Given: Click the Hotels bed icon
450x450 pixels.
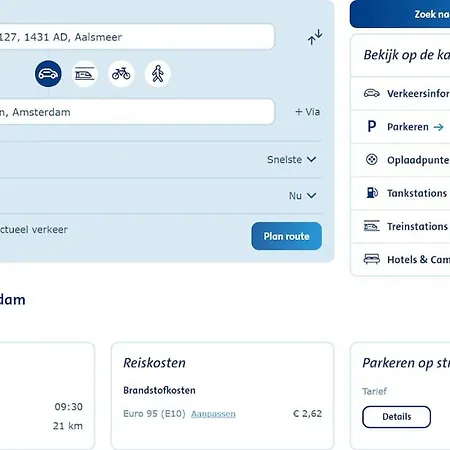Looking at the screenshot, I should pyautogui.click(x=372, y=259).
